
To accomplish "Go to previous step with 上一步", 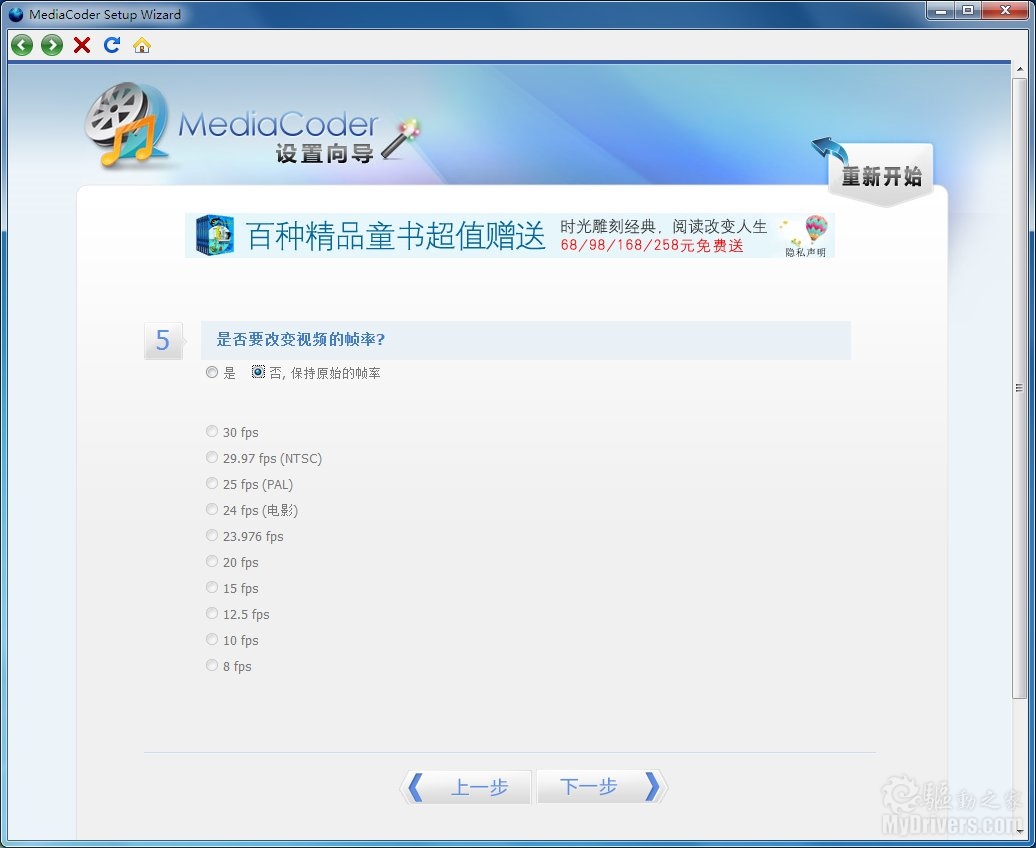I will 466,787.
